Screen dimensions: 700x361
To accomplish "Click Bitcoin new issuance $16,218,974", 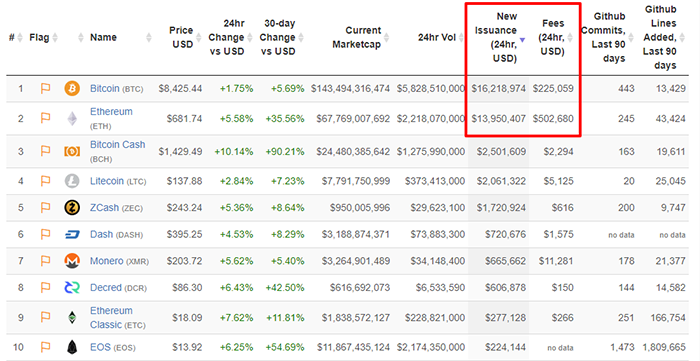I will click(x=499, y=88).
